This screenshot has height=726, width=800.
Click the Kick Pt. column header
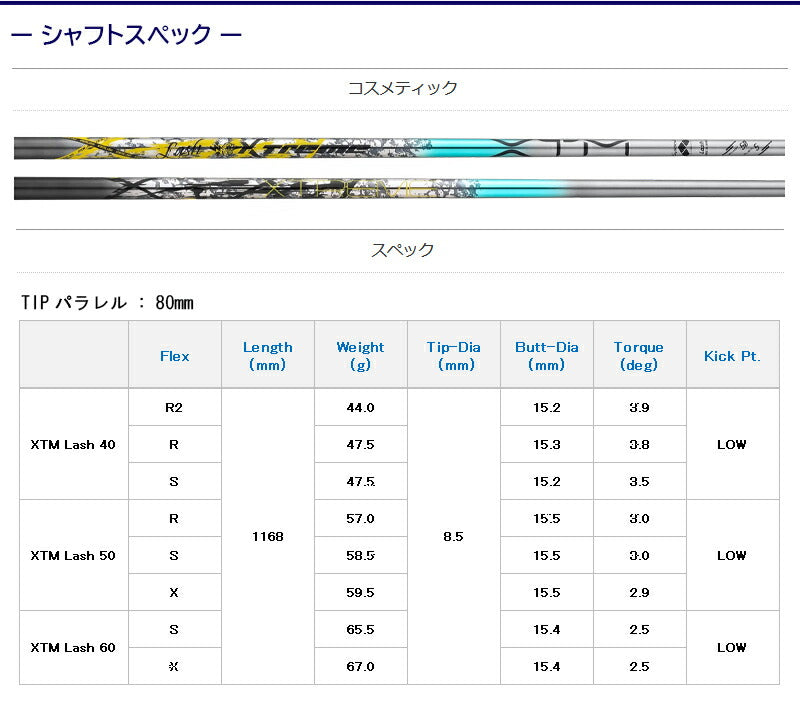click(x=733, y=356)
